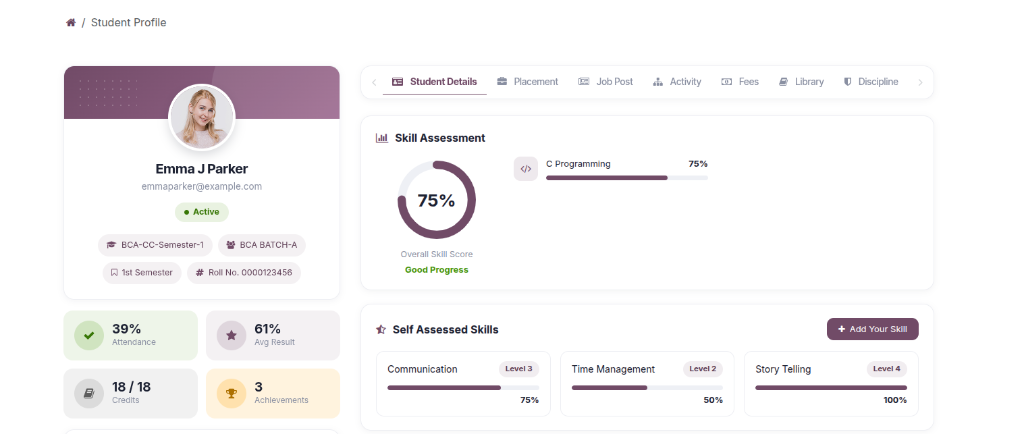The height and width of the screenshot is (434, 1024).
Task: Click the 39% attendance value
Action: pos(126,329)
